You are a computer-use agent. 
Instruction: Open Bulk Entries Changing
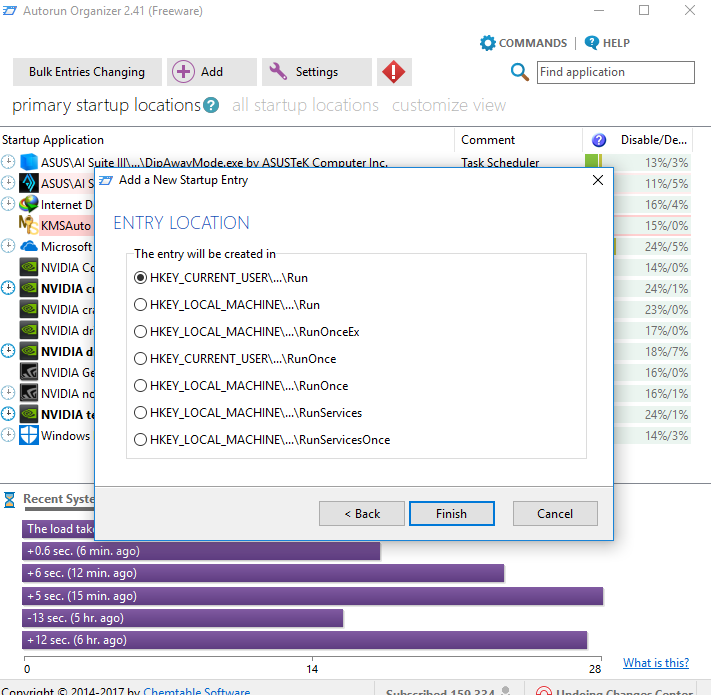click(x=87, y=72)
